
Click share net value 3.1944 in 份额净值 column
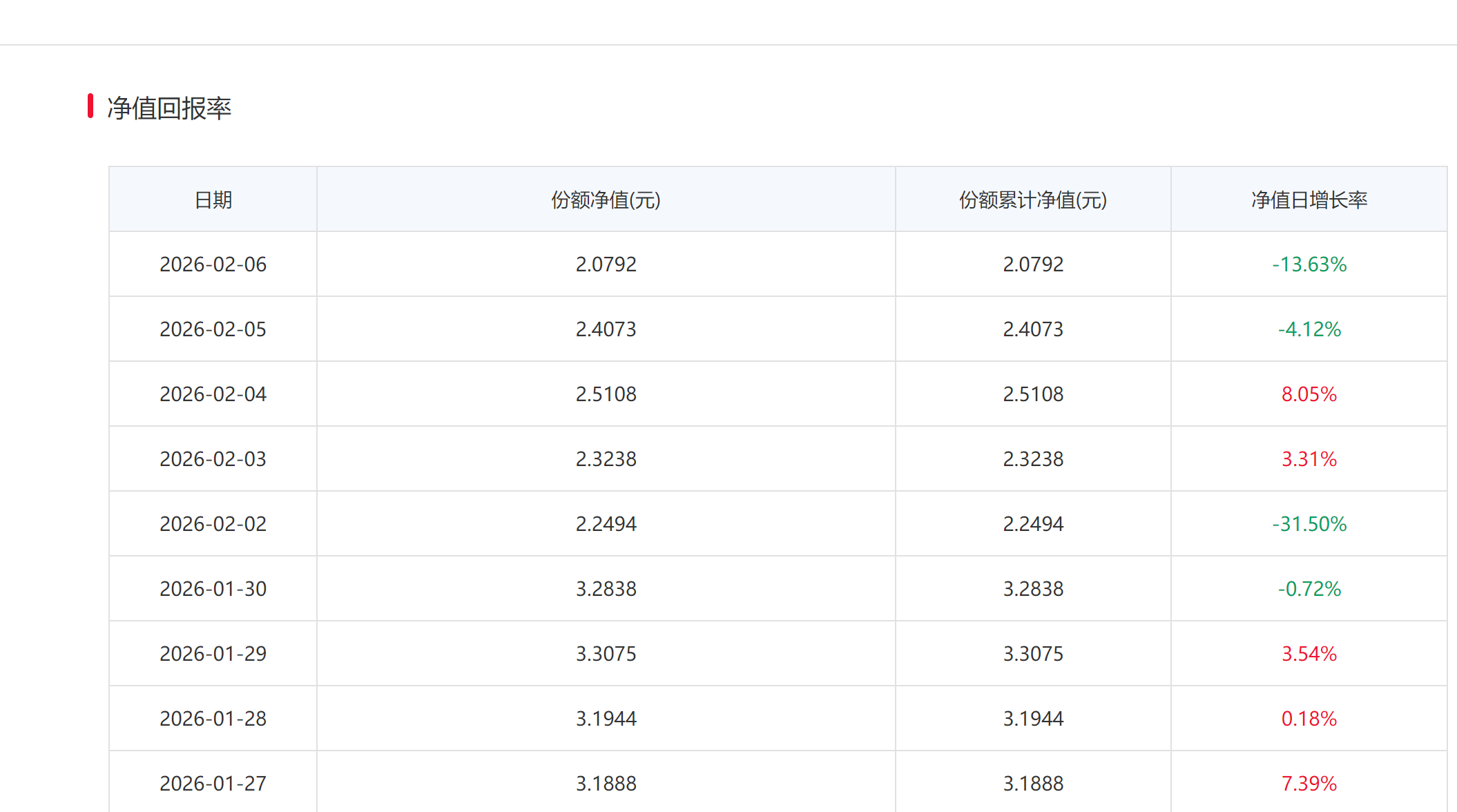[606, 719]
